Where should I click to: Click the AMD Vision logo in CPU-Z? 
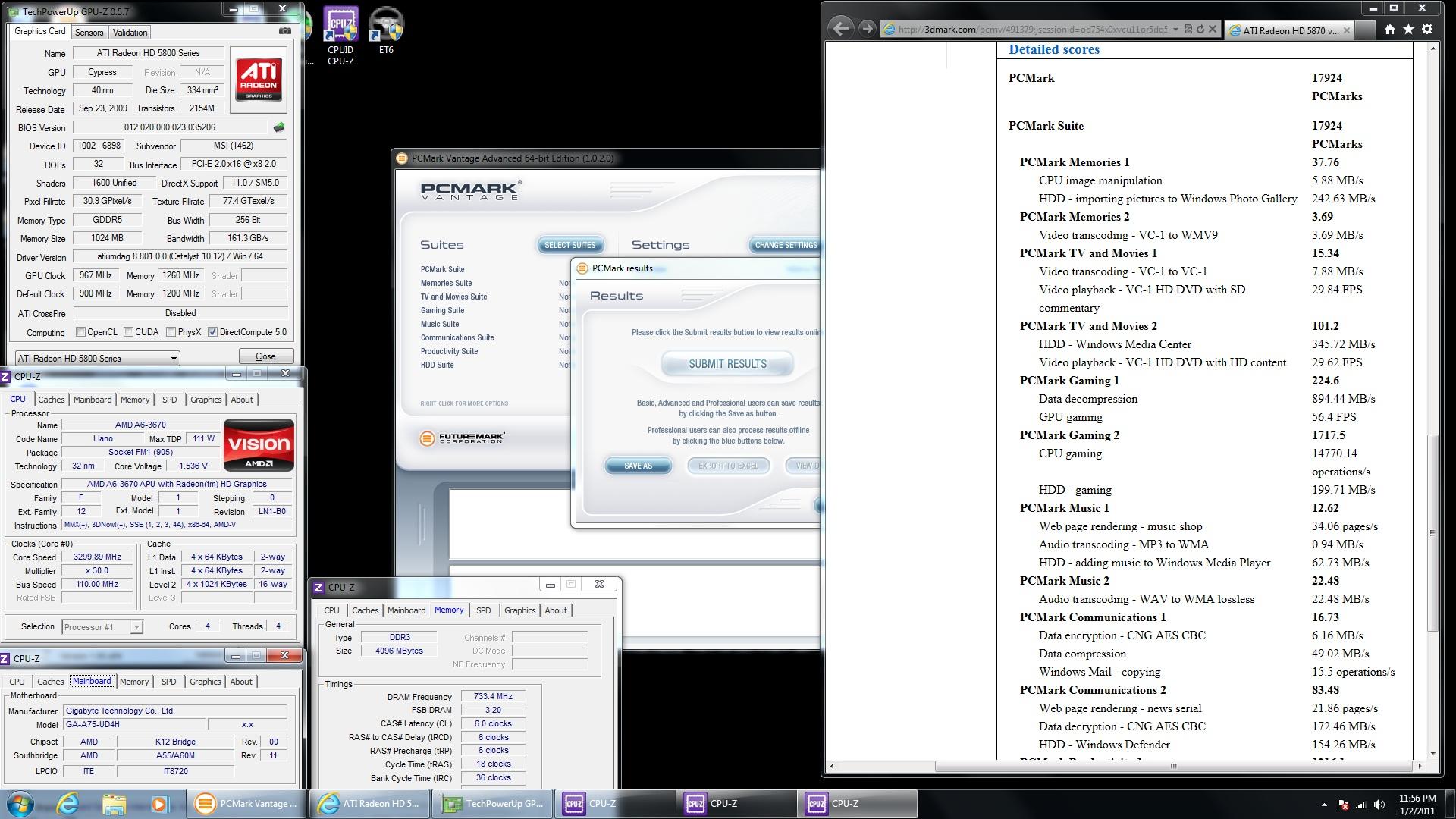(259, 445)
